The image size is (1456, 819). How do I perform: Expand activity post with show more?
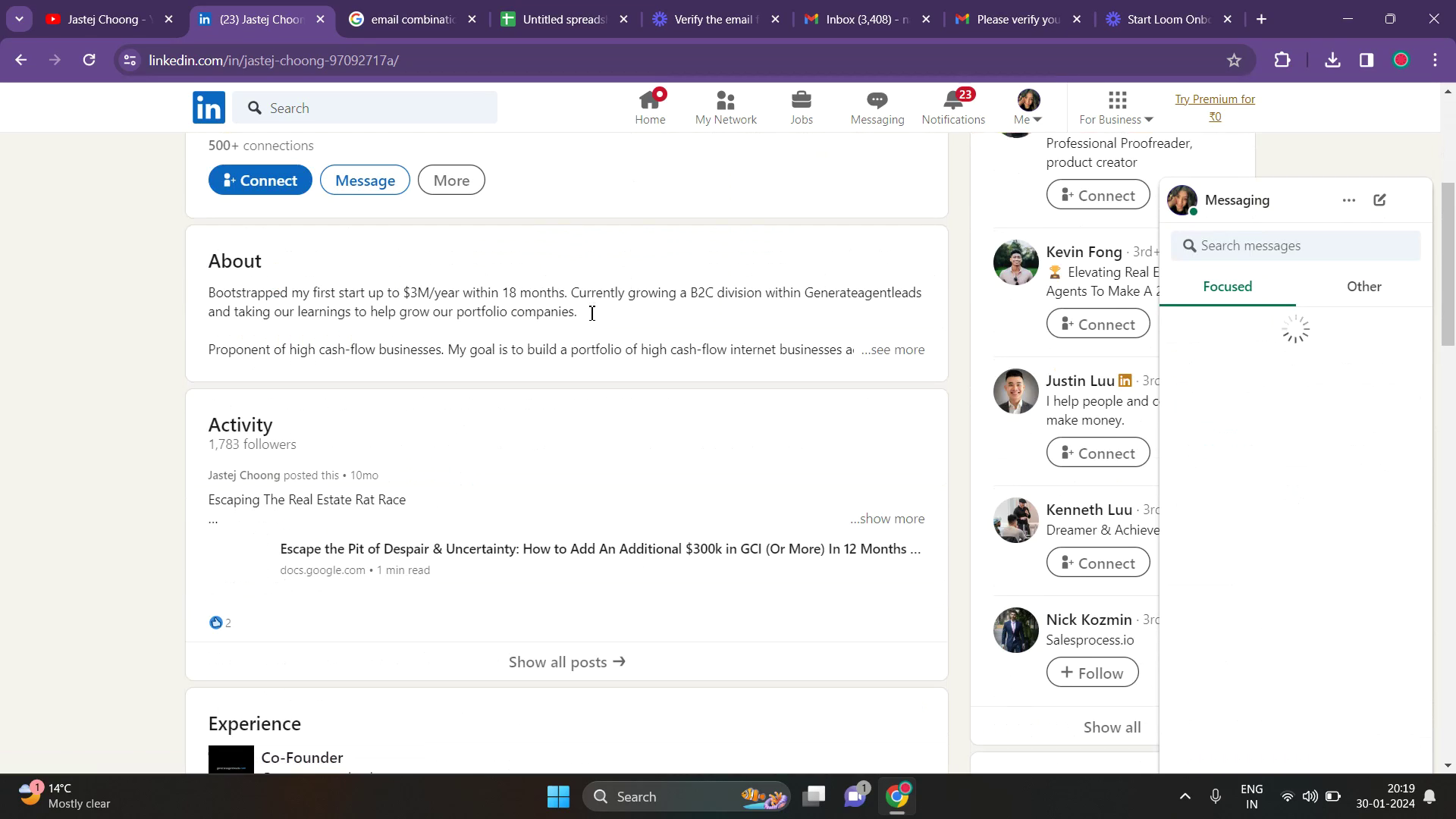point(887,519)
